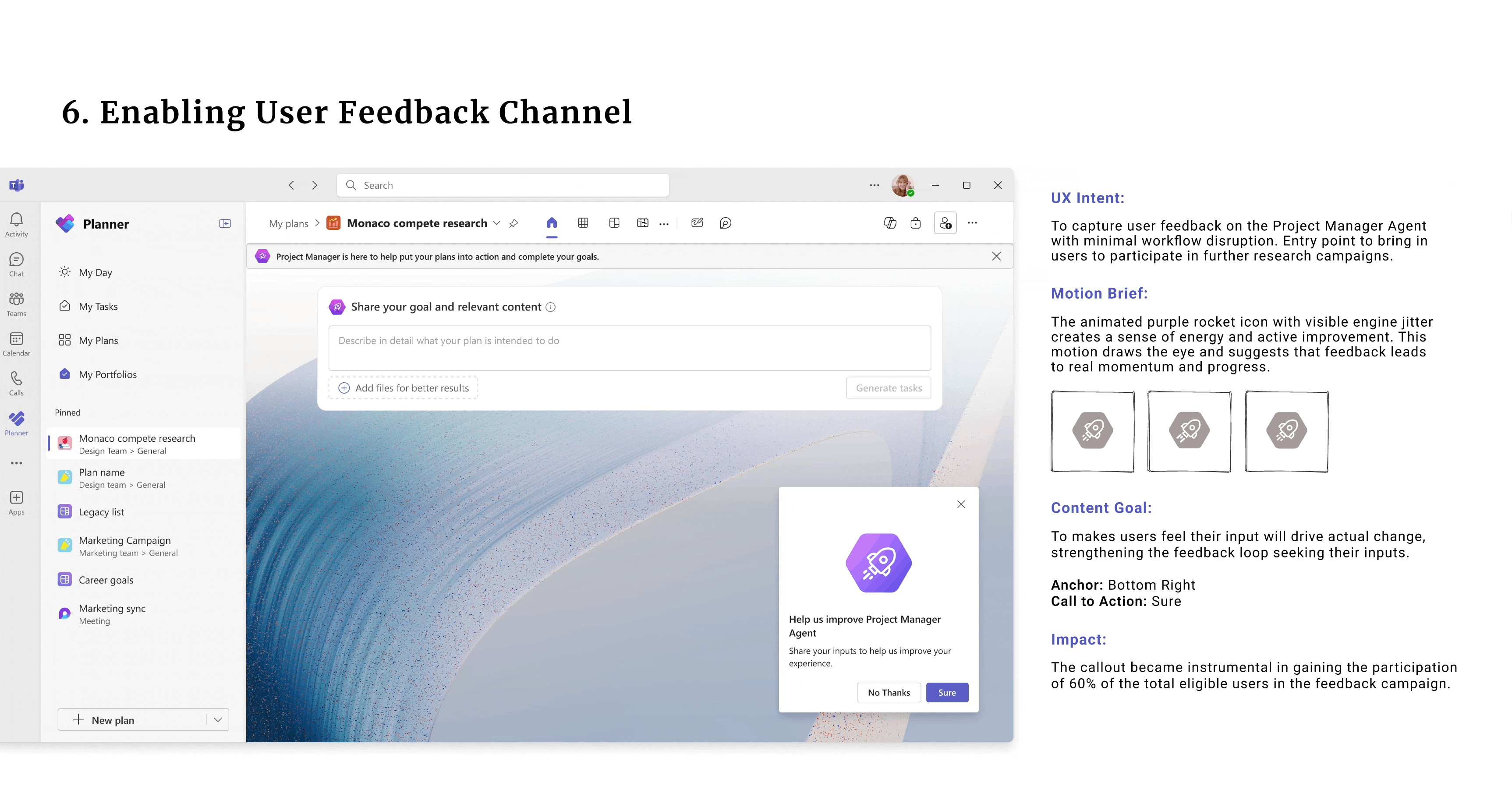Click the goal description text field
Image resolution: width=1512 pixels, height=807 pixels.
point(629,348)
